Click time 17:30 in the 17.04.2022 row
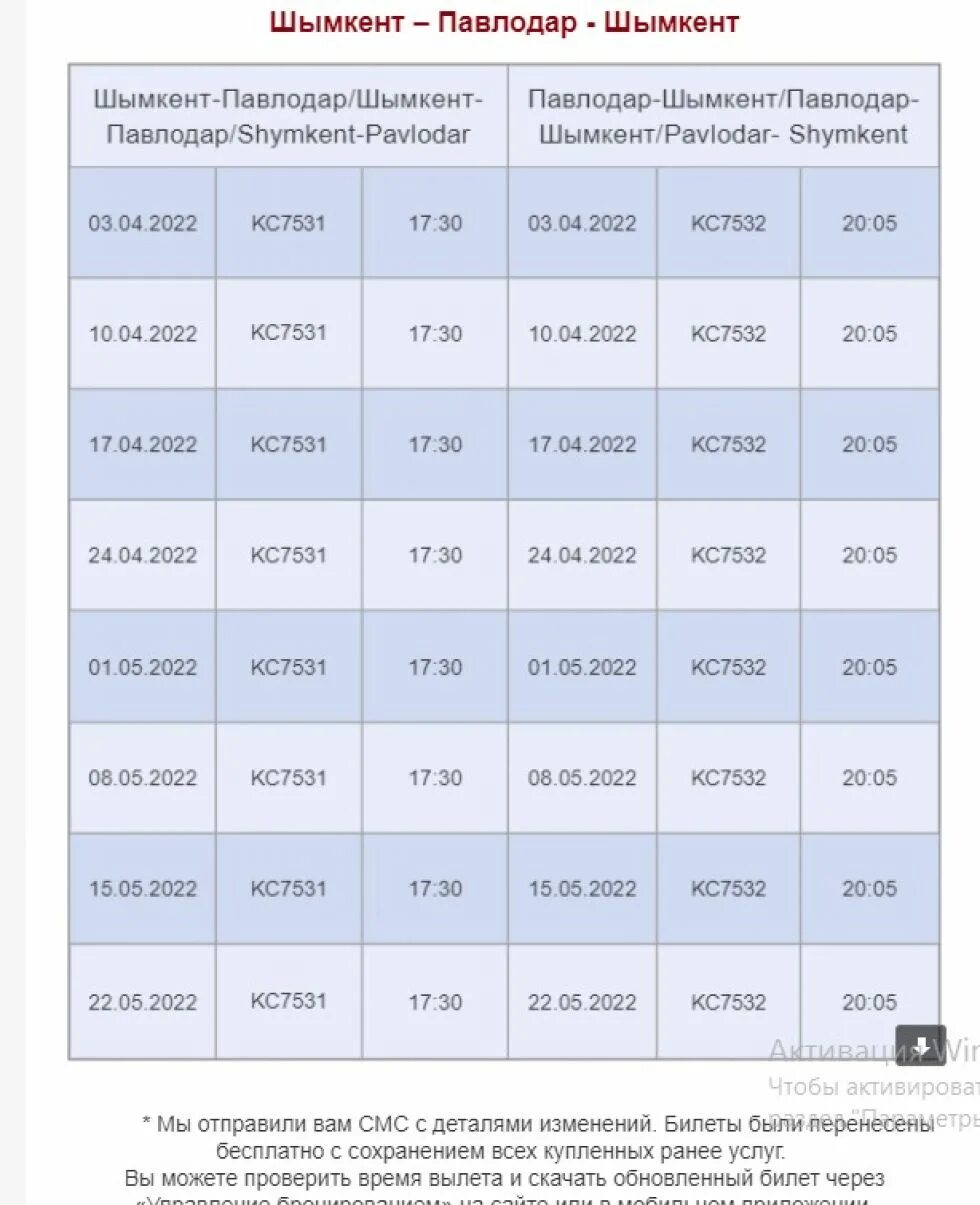Screen dimensions: 980x1205 tap(435, 444)
